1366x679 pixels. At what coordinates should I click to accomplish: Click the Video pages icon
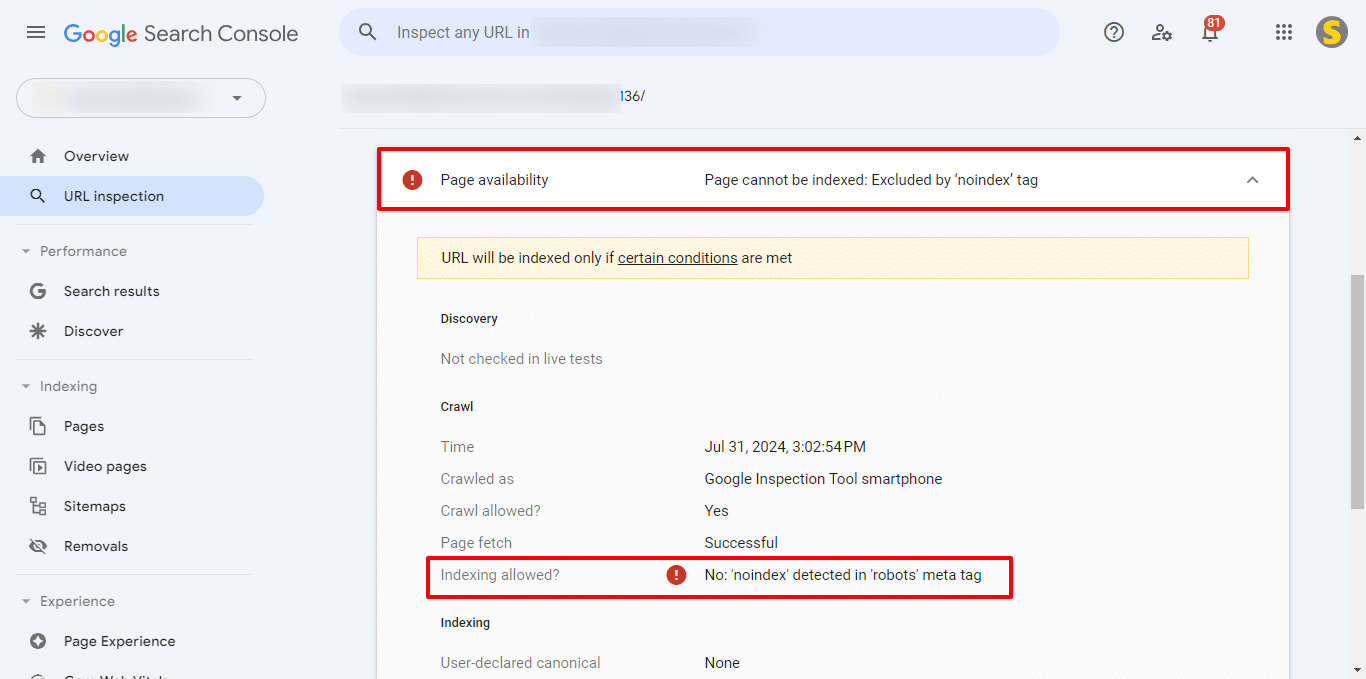[38, 466]
